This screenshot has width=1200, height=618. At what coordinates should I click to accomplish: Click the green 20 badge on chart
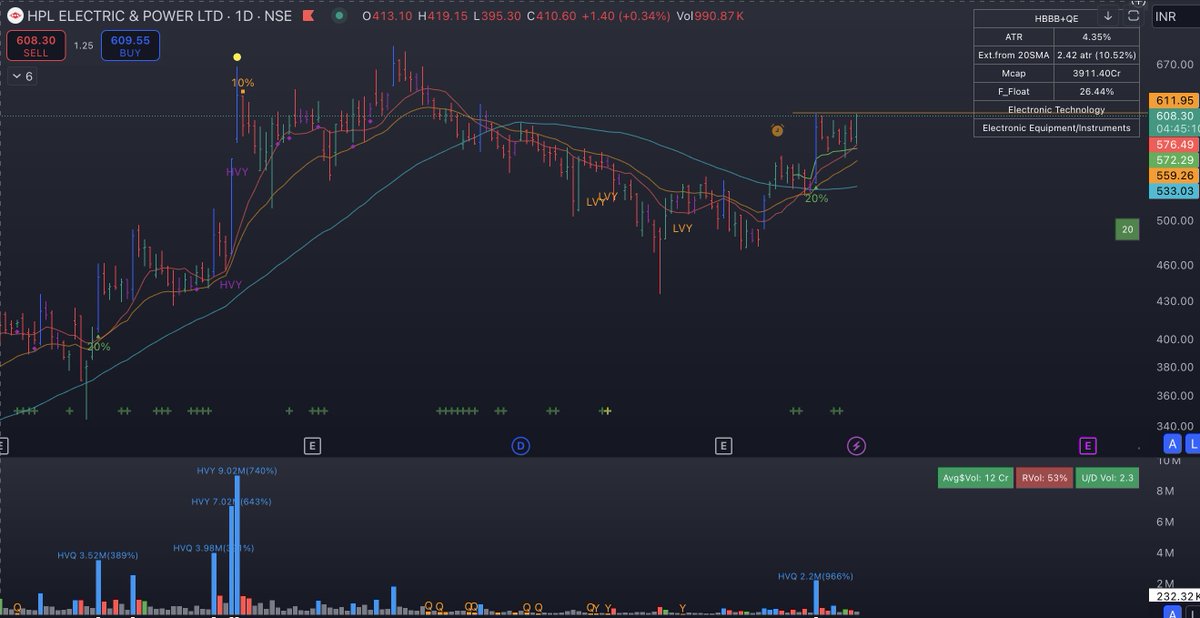(1127, 230)
